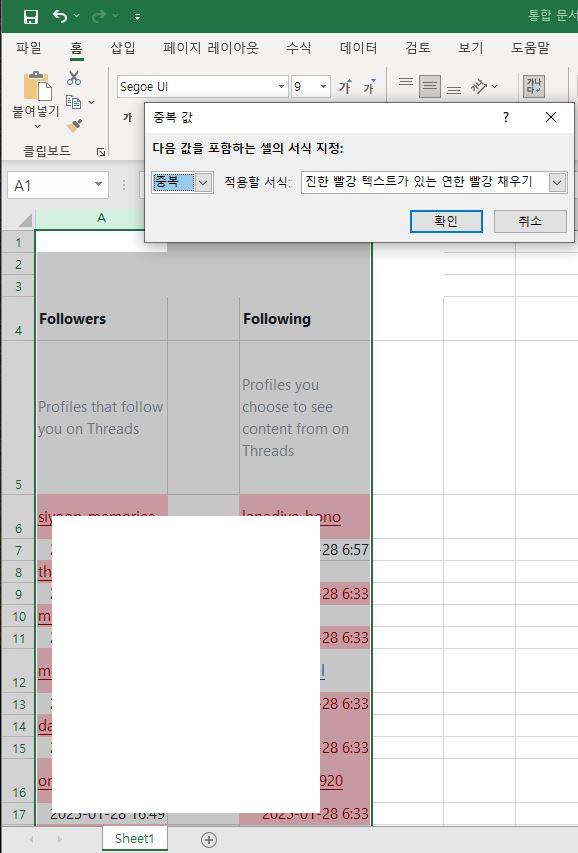The image size is (578, 853).
Task: Click the 확인 button in dialog
Action: [446, 221]
